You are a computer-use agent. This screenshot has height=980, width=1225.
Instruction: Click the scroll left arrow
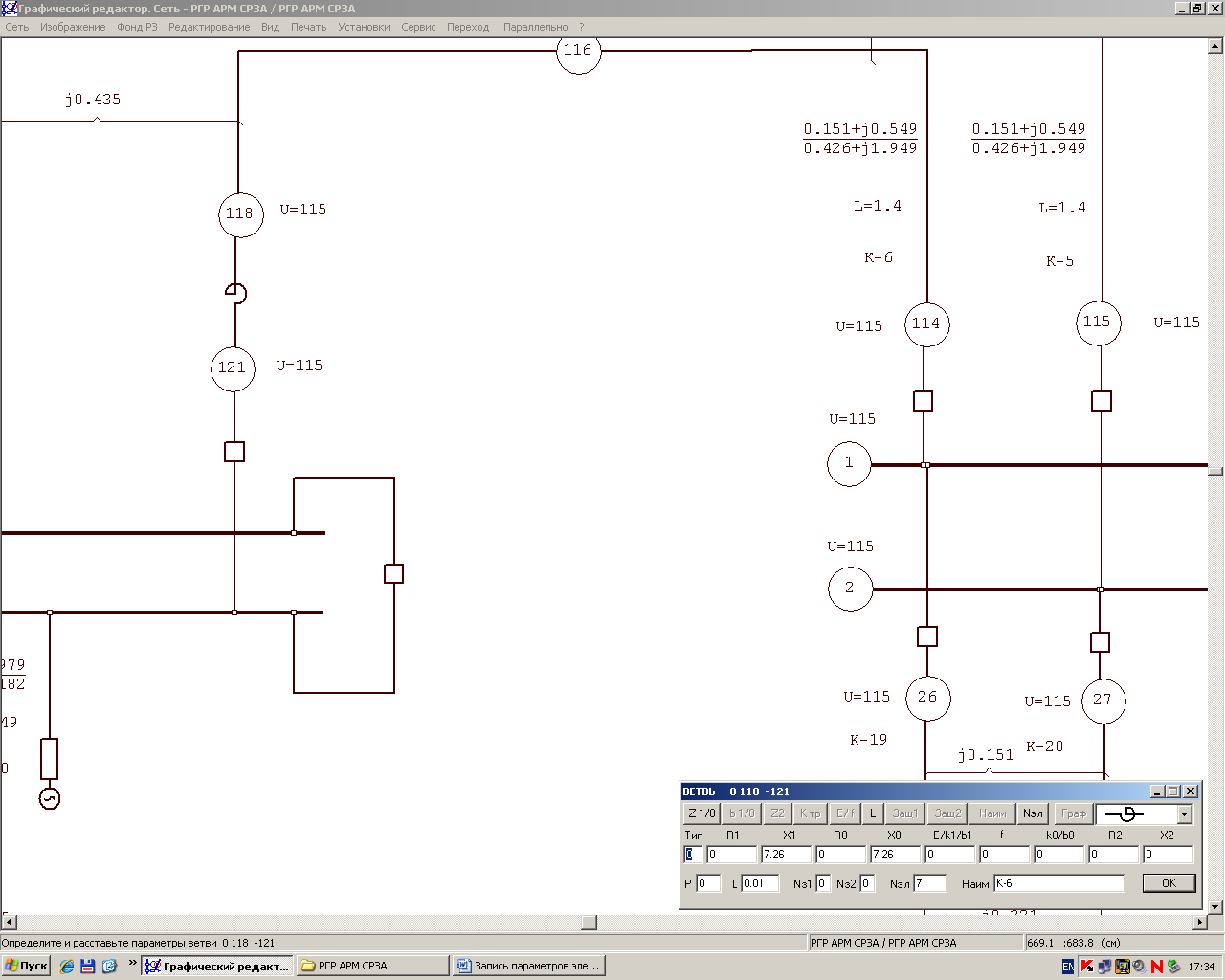tap(9, 923)
